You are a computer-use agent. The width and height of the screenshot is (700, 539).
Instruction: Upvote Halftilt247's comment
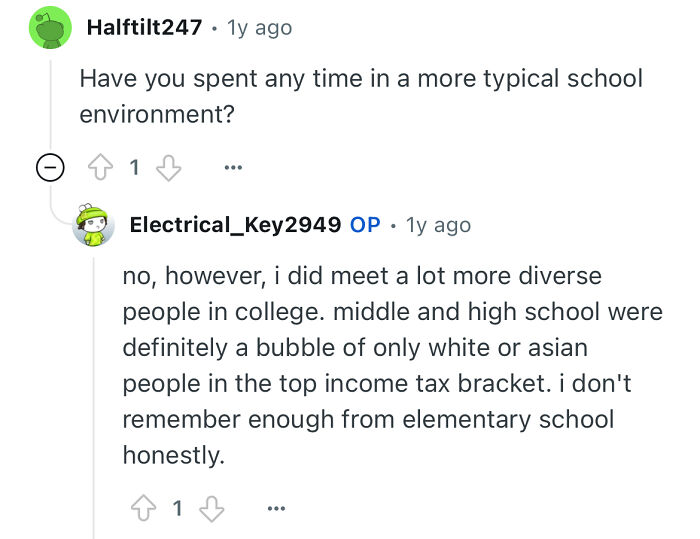pos(102,169)
